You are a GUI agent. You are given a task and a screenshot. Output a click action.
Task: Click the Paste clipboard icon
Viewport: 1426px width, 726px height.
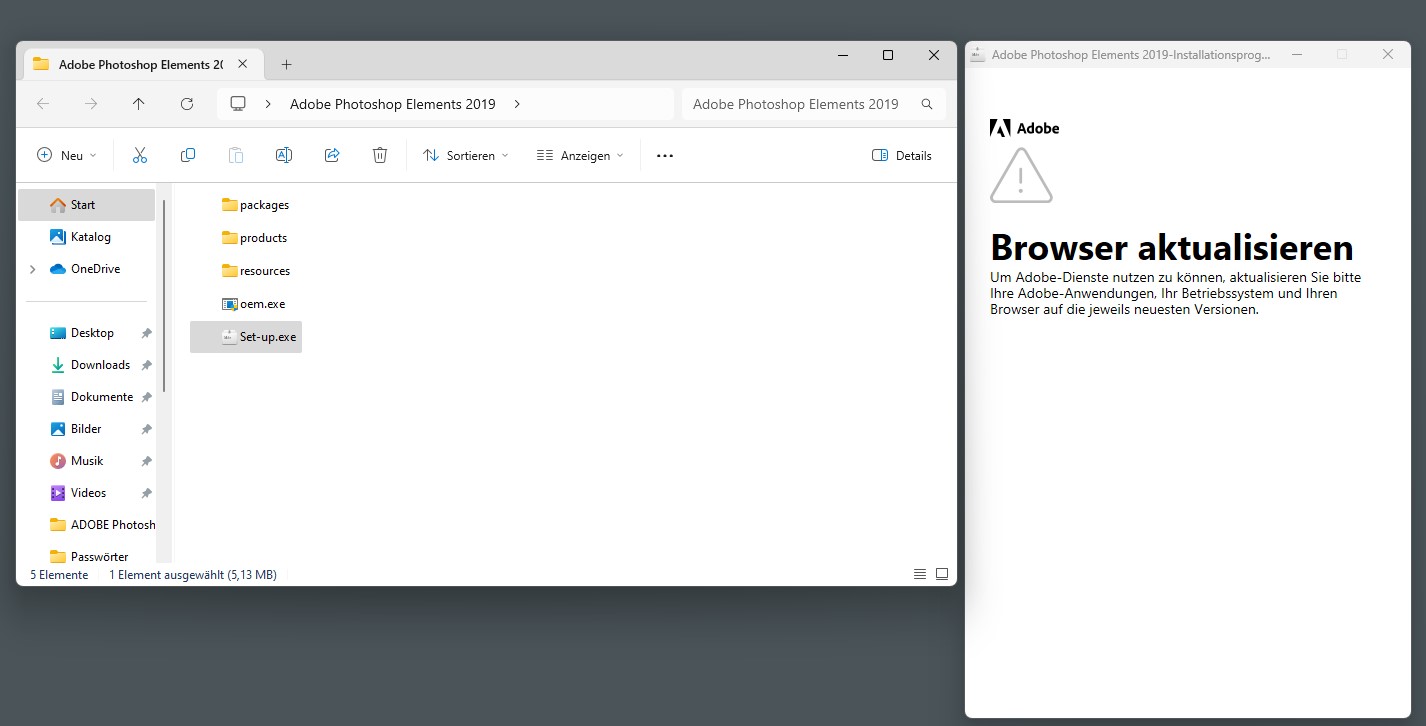click(236, 155)
